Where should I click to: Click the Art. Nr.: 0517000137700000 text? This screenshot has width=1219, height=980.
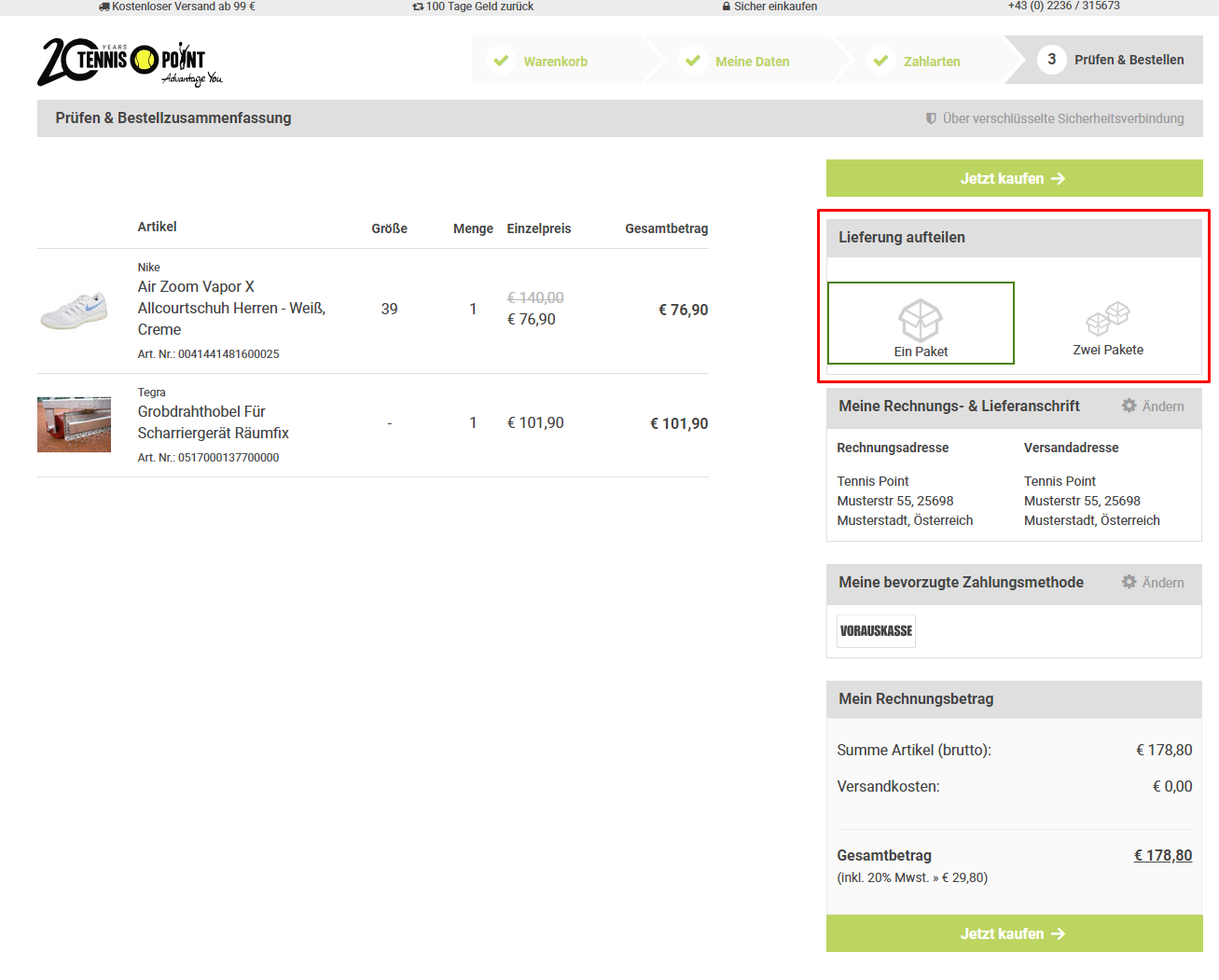pos(208,458)
